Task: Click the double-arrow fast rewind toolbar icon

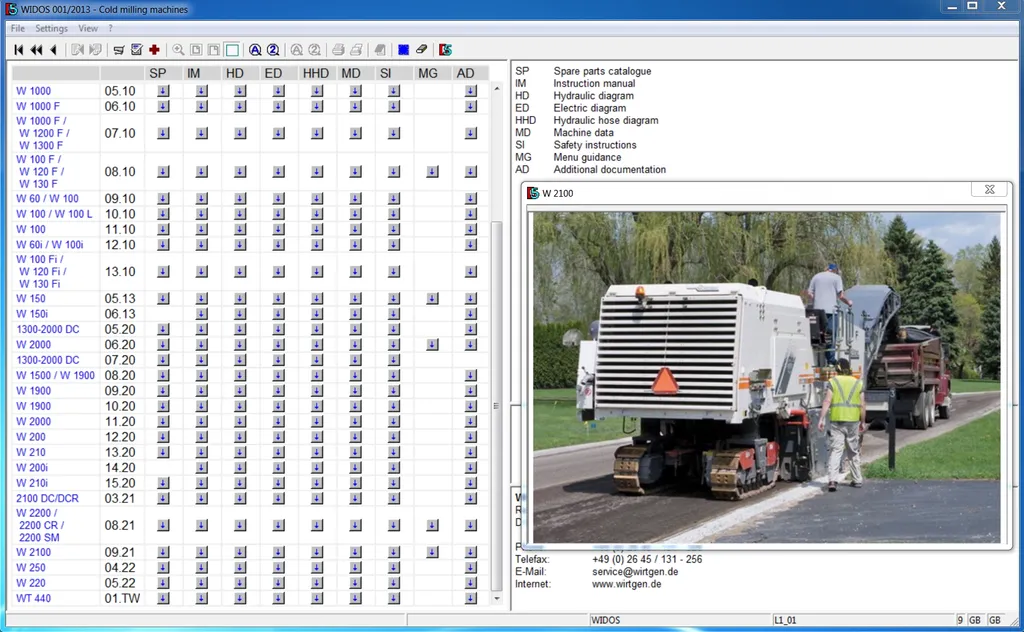Action: 37,50
